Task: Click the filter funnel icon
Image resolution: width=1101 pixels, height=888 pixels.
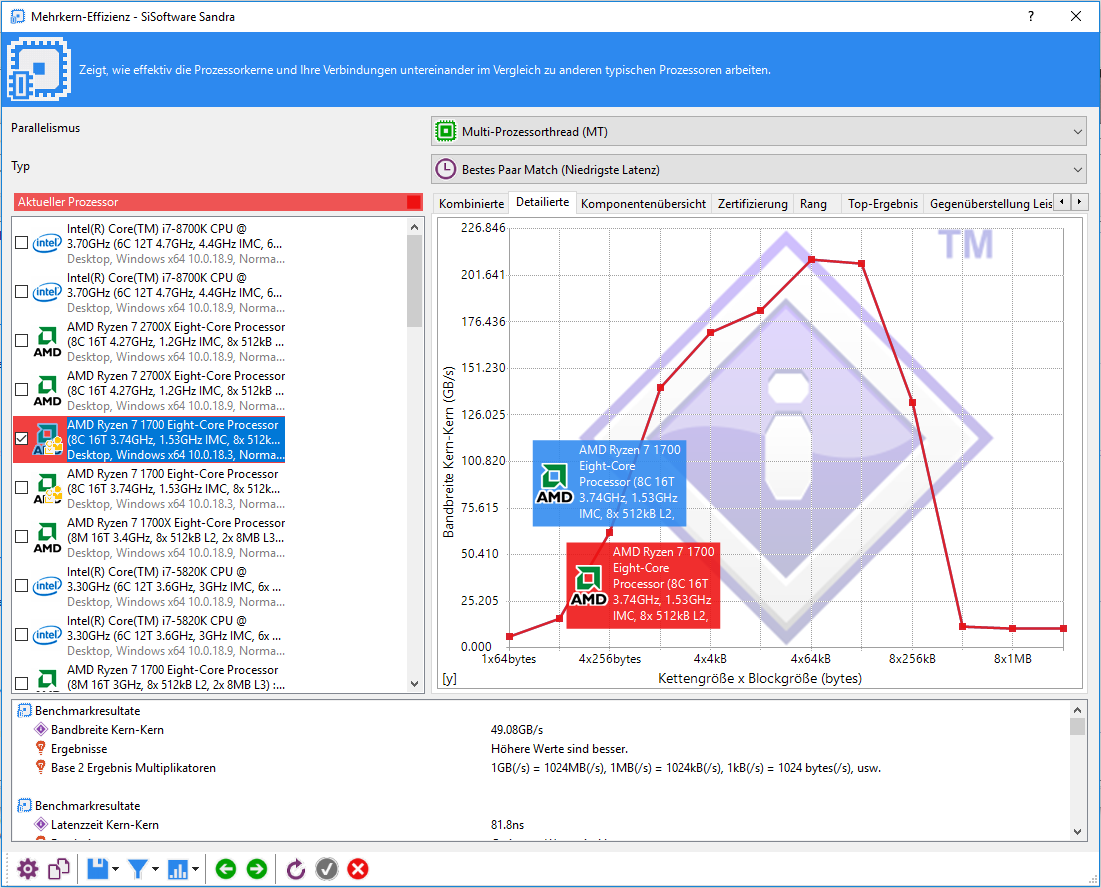Action: pyautogui.click(x=138, y=869)
